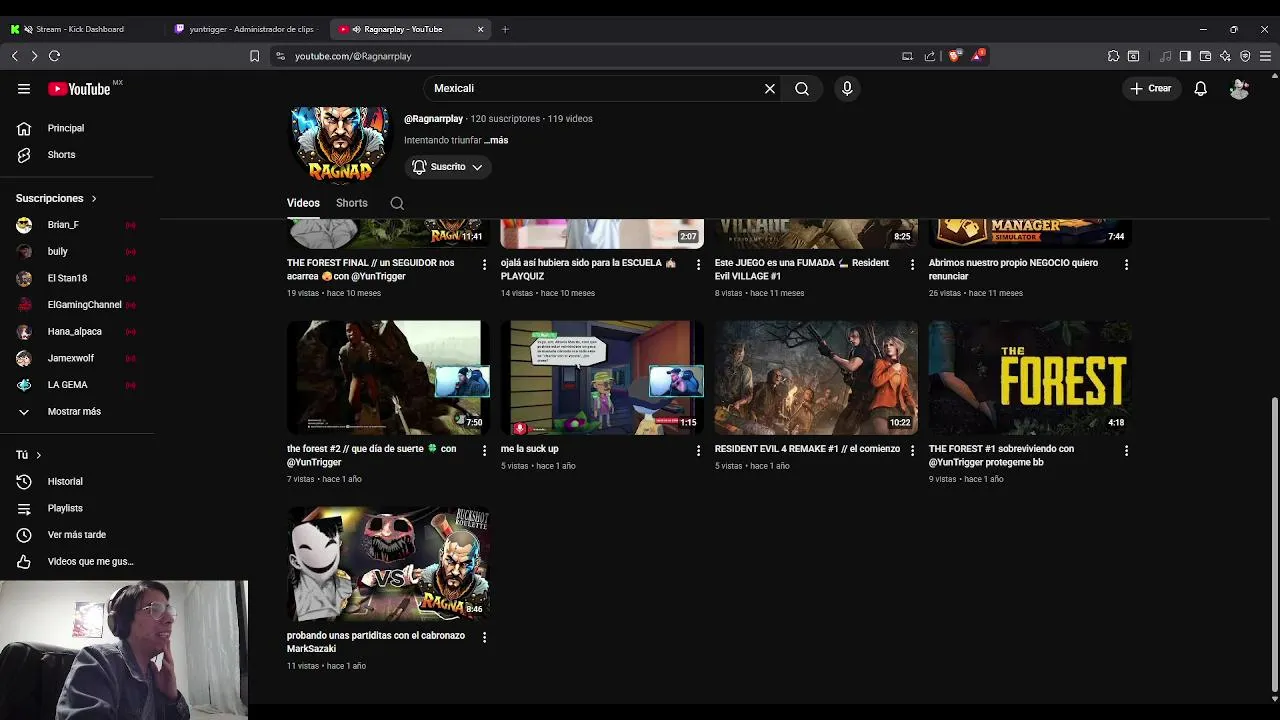
Task: Open Suscrito notification dropdown
Action: tap(447, 167)
